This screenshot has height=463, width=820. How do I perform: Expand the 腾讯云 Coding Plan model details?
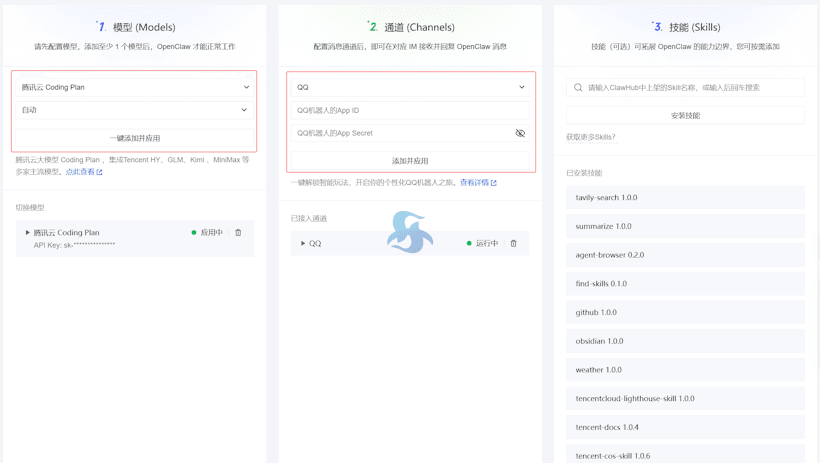[28, 232]
